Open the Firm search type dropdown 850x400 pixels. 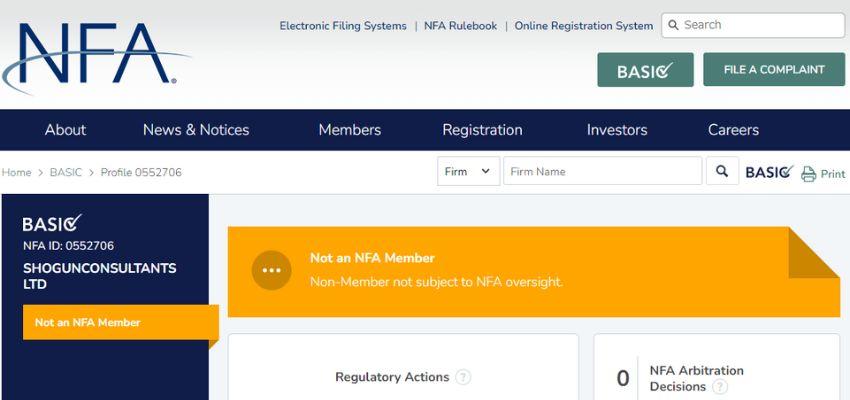point(468,171)
